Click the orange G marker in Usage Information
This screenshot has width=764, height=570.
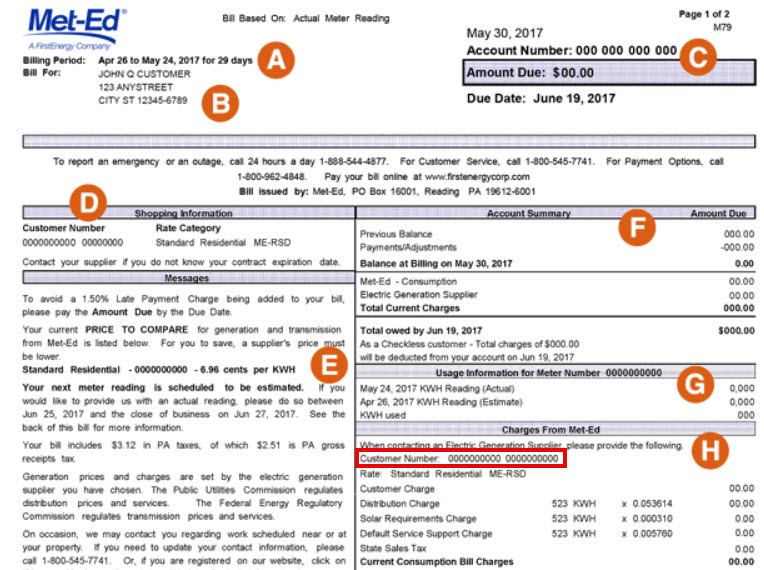coord(695,384)
